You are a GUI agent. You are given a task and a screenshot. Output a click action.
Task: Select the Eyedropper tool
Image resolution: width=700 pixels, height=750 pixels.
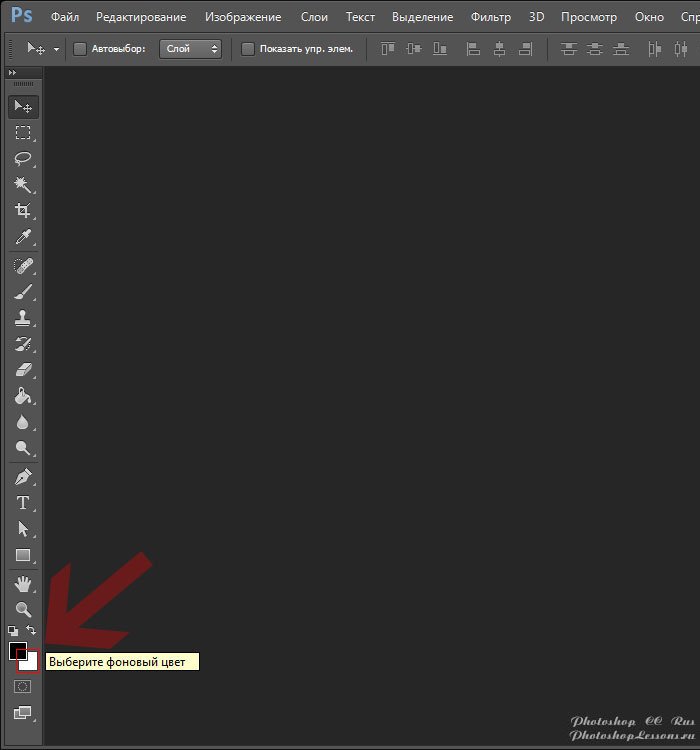(23, 237)
